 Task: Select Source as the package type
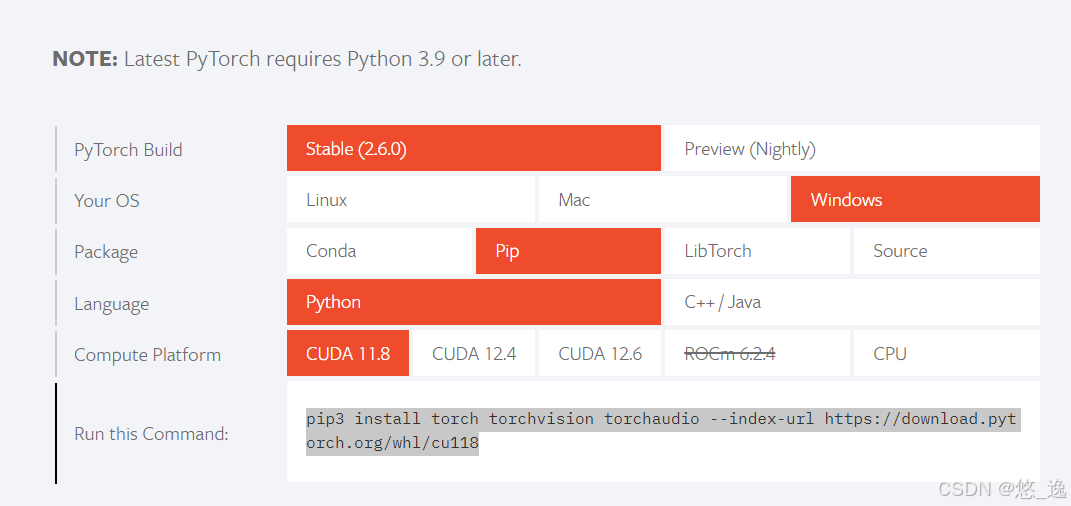947,251
